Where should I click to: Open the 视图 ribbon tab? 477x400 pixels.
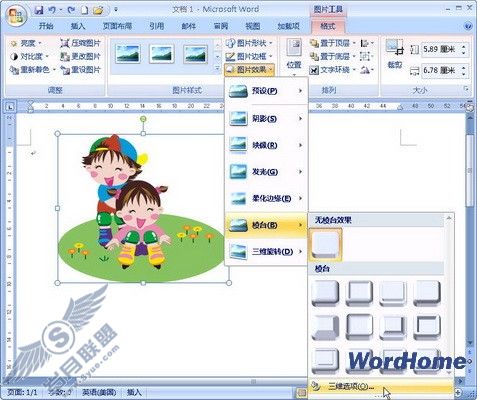pos(253,26)
